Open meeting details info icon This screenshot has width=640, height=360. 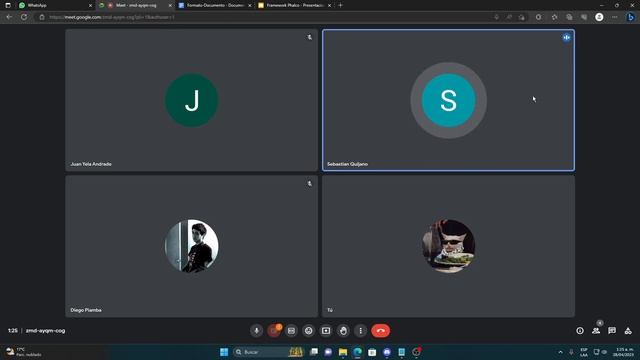pyautogui.click(x=580, y=331)
